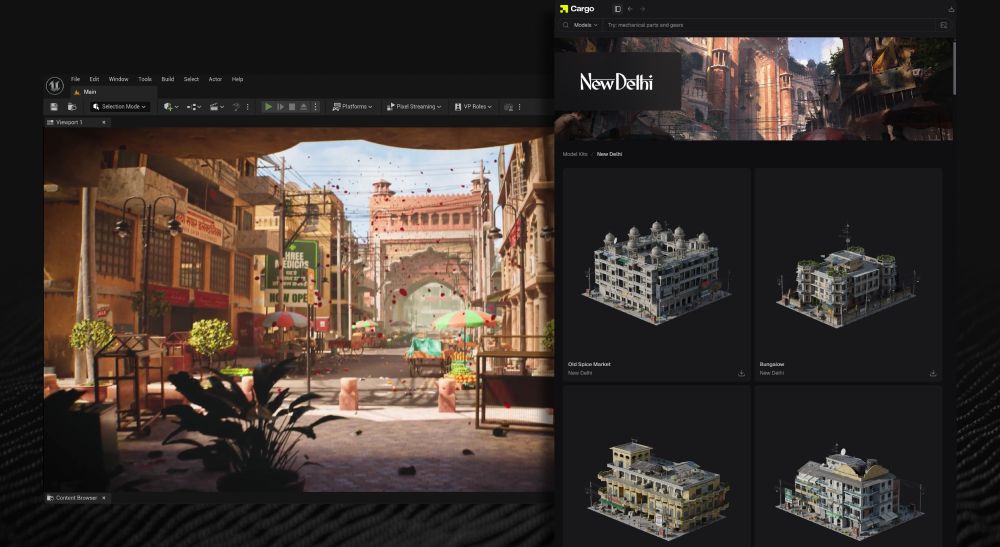Save the current level with the disk icon
Viewport: 1000px width, 547px height.
(54, 106)
